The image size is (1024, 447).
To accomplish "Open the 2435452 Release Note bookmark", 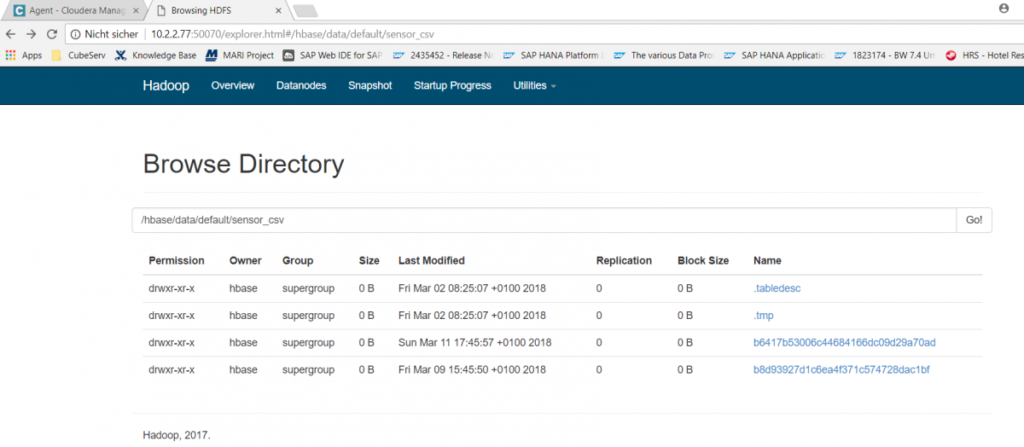I will point(443,56).
